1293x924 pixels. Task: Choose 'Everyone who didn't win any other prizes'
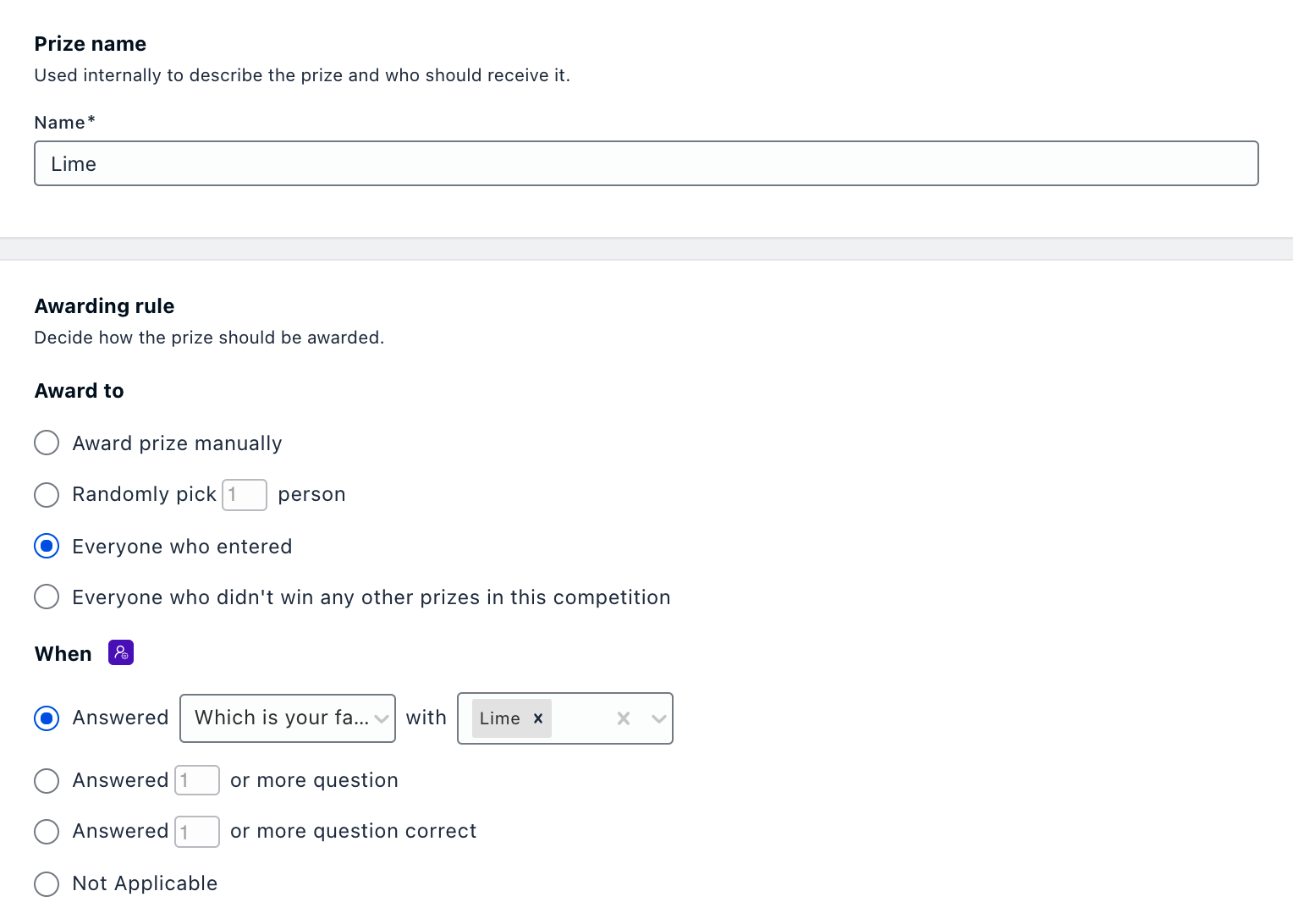(47, 597)
